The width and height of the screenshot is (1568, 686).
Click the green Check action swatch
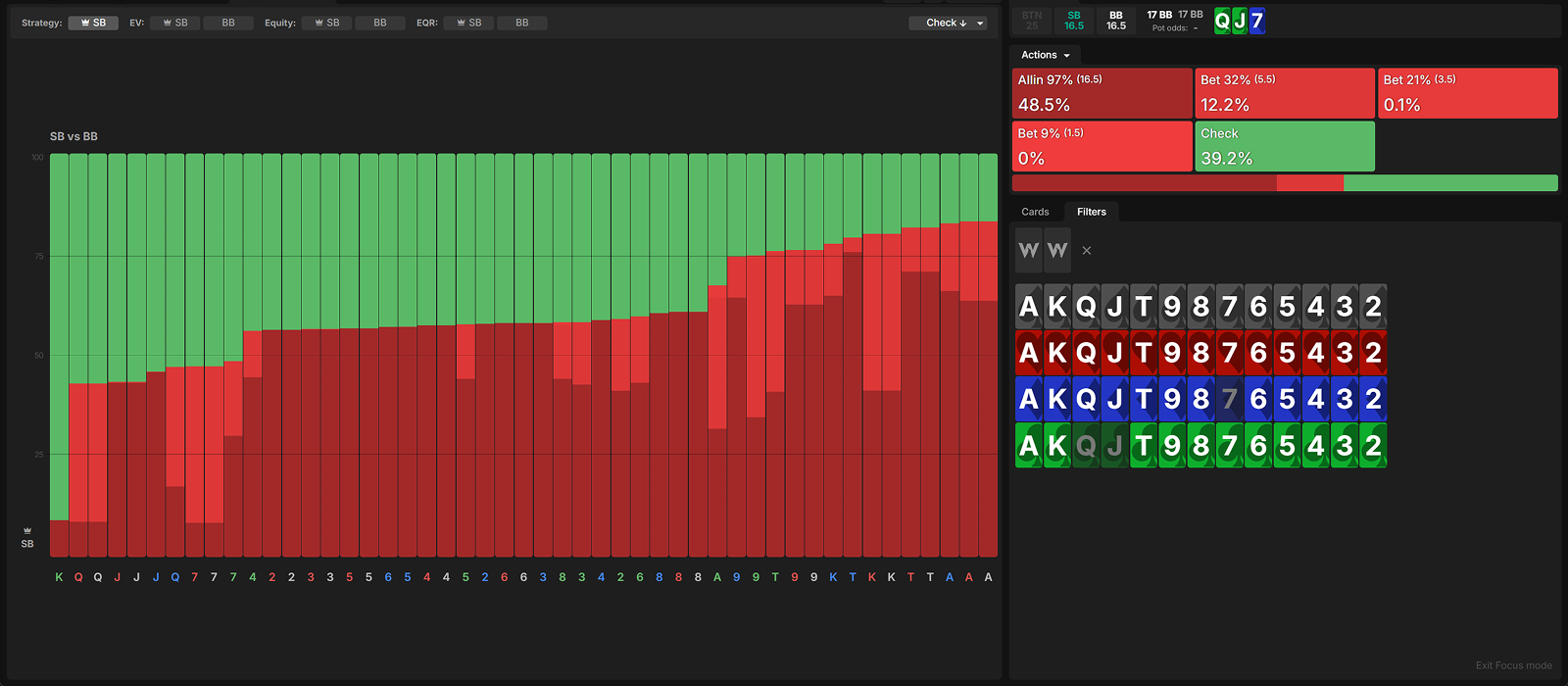(1284, 146)
